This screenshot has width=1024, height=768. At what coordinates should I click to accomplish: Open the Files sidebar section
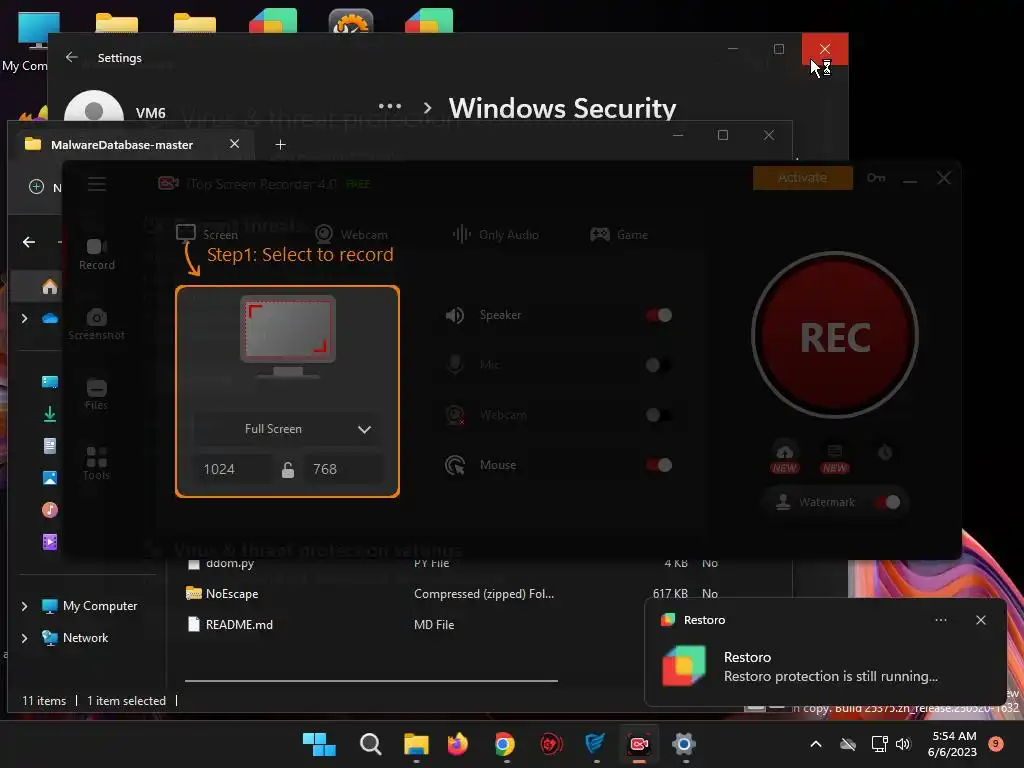click(x=97, y=394)
